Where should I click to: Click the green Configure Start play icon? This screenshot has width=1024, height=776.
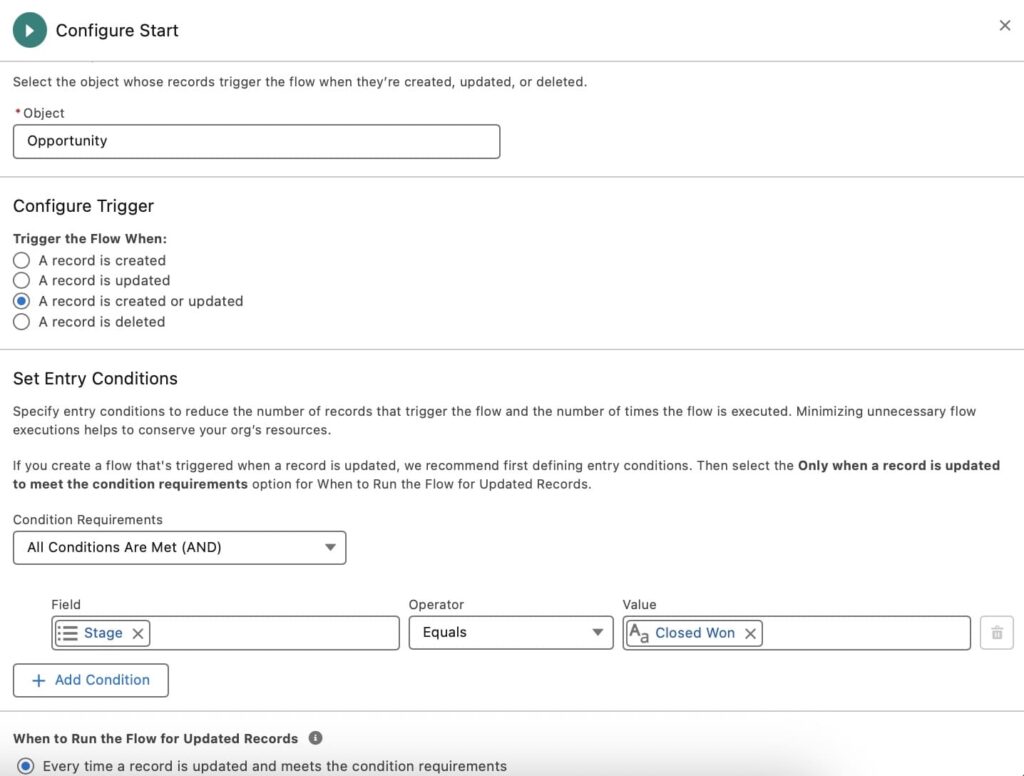[29, 30]
